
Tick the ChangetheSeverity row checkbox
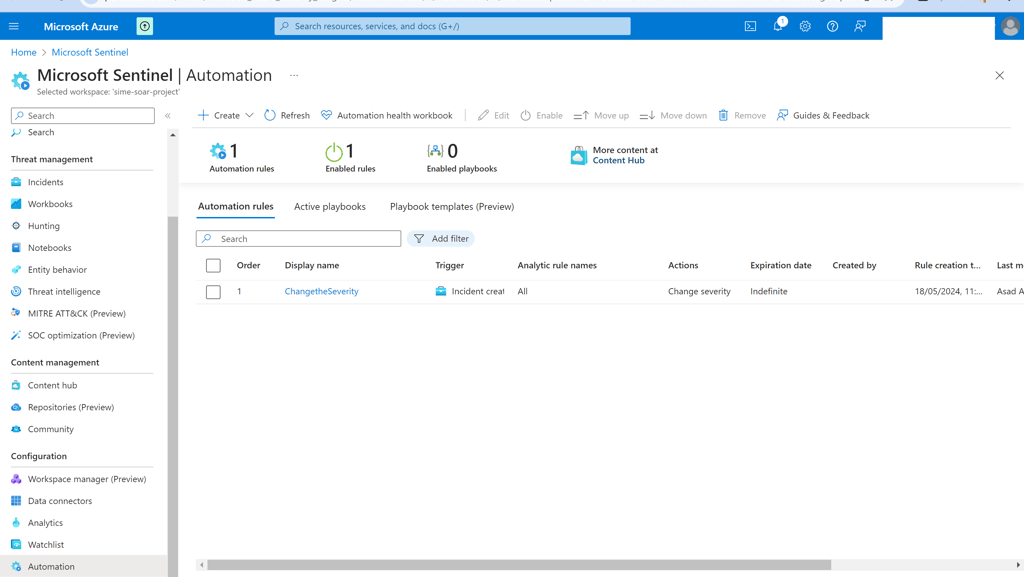[213, 292]
